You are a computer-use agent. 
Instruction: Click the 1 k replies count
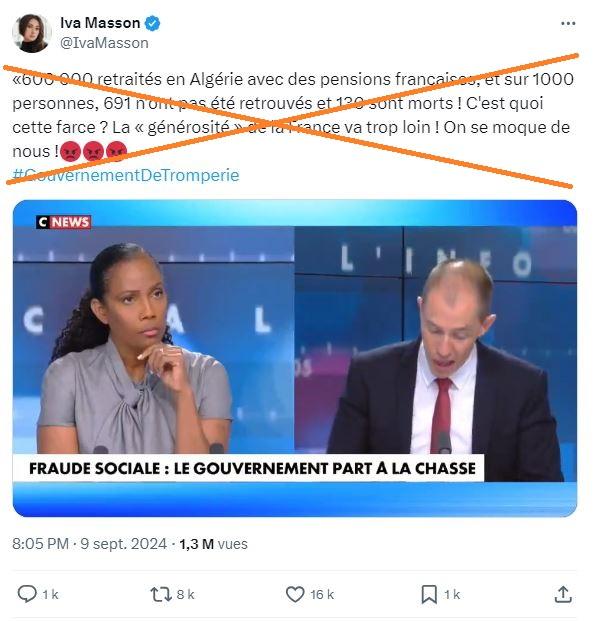[x=51, y=594]
